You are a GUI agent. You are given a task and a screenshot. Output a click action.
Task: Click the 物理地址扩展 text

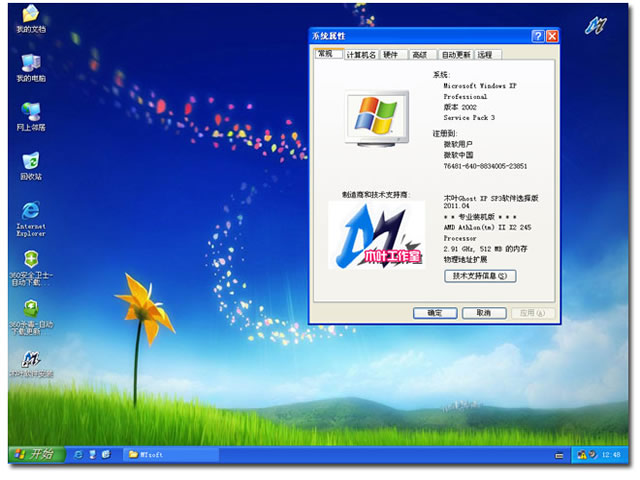[x=465, y=260]
